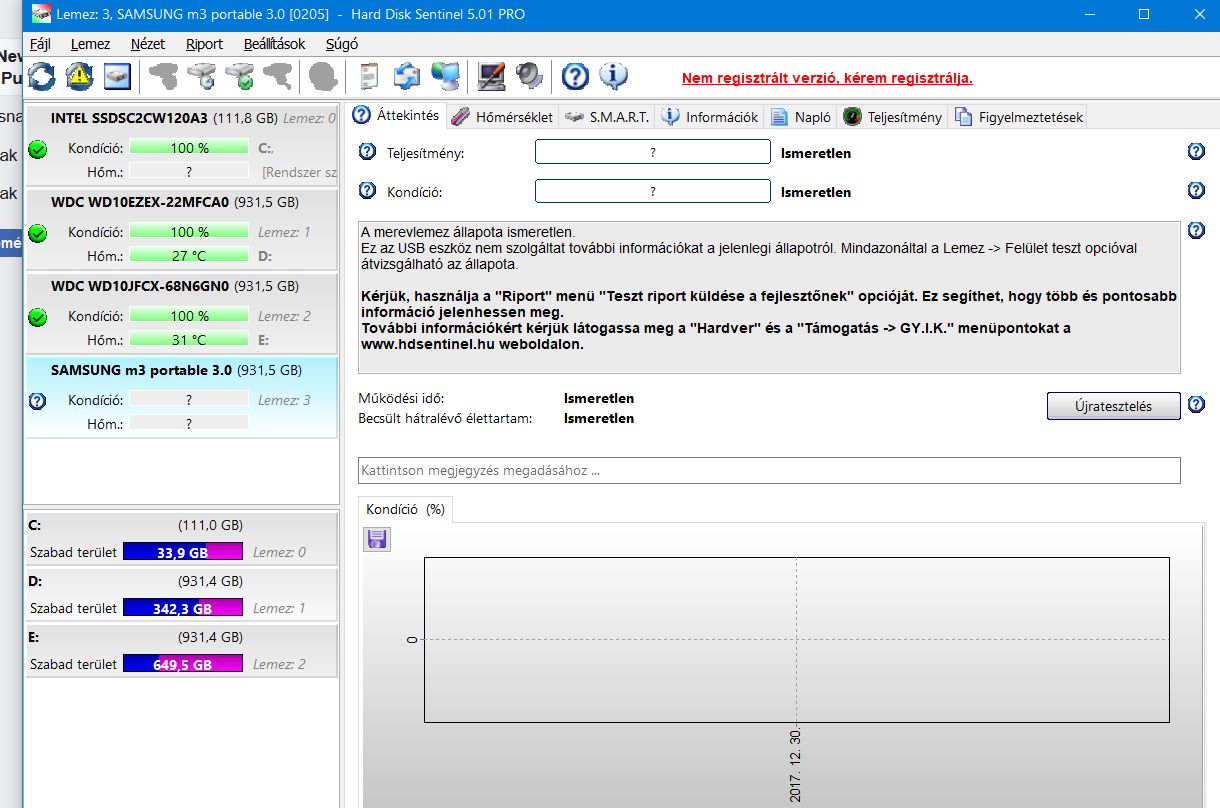Click the 31 °C temperature bar of WD10JFCX

[x=189, y=340]
